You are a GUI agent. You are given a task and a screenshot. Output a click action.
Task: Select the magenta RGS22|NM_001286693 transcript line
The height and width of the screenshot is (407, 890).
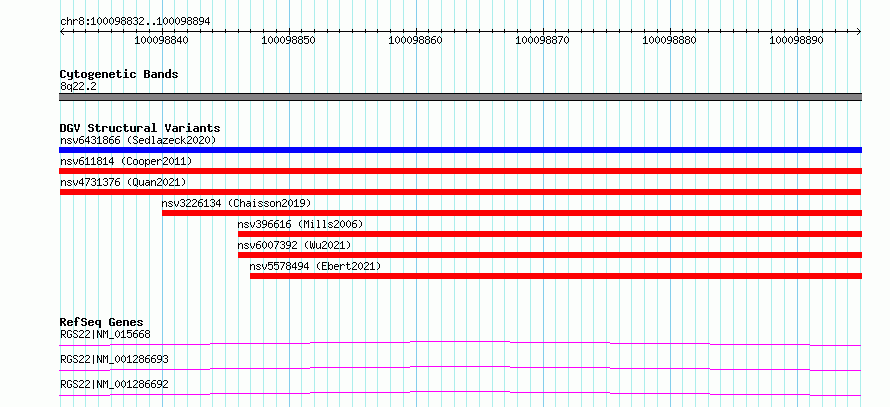point(460,368)
